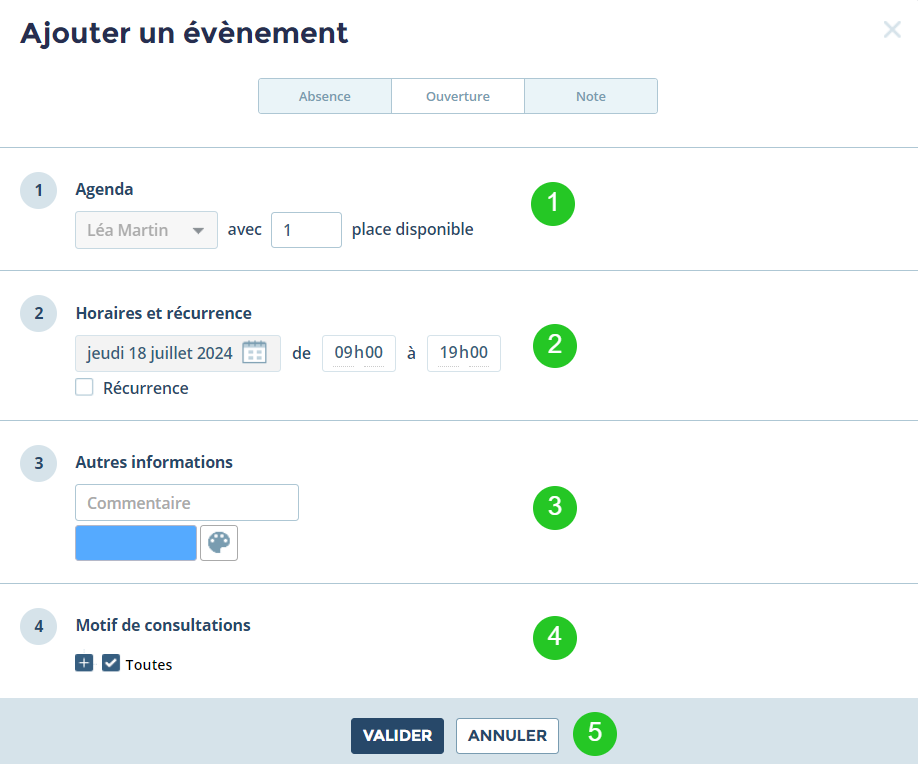Focus the available places number field
Viewport: 918px width, 764px height.
point(306,230)
